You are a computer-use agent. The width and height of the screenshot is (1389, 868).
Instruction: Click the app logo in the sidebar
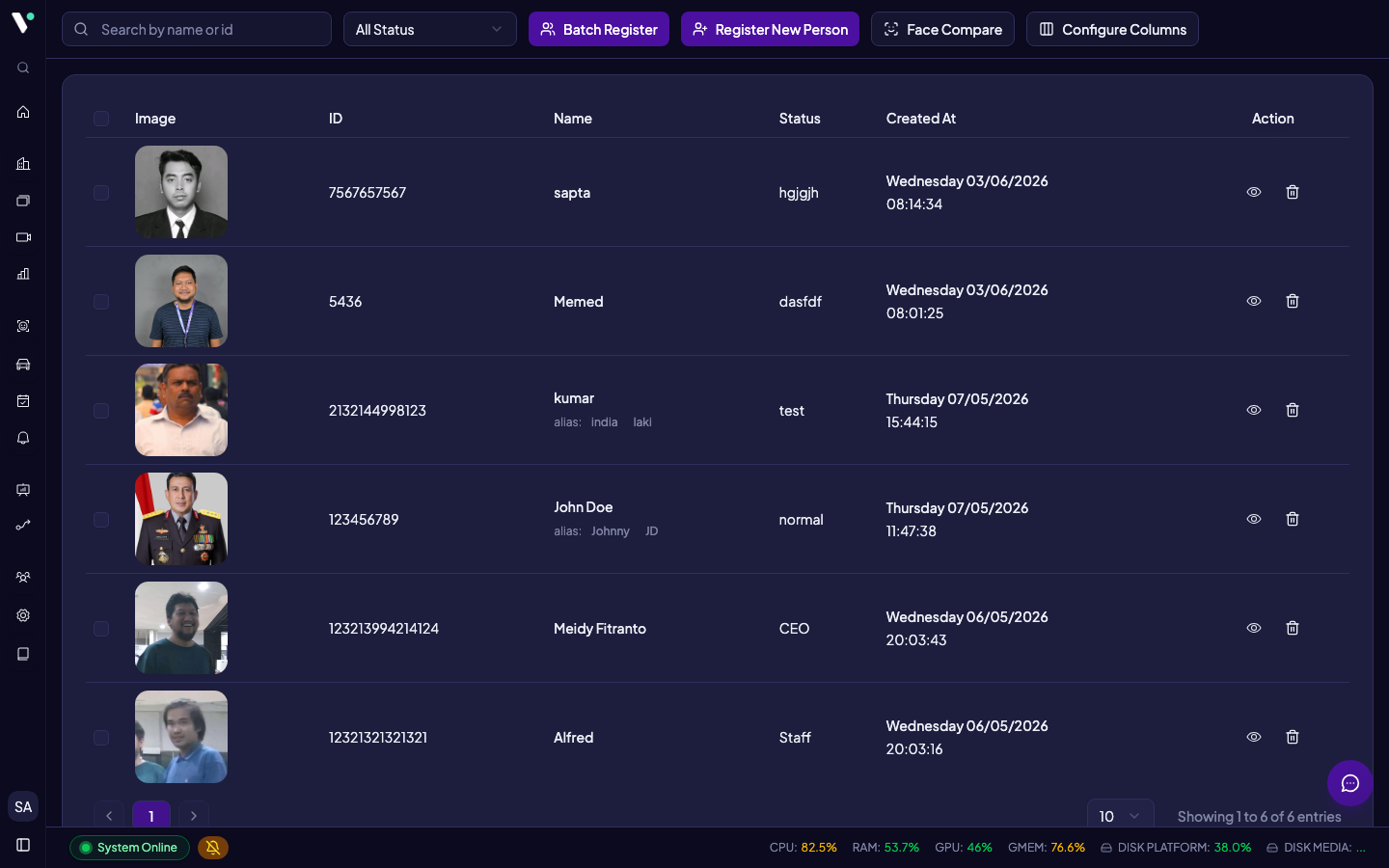tap(23, 21)
